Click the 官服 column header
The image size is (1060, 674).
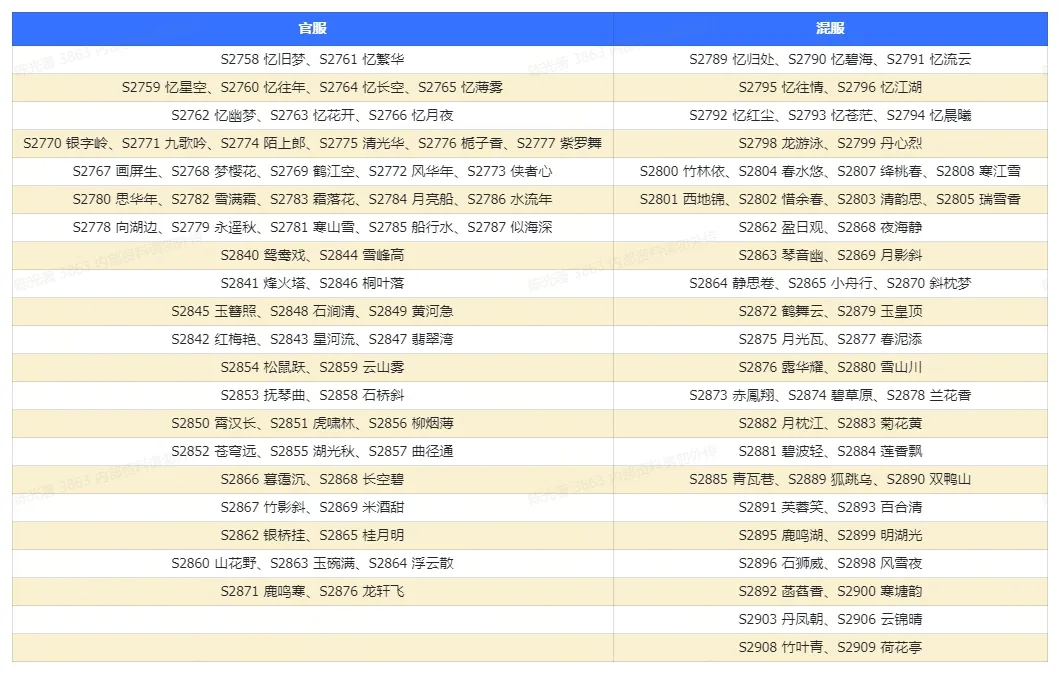pyautogui.click(x=312, y=28)
